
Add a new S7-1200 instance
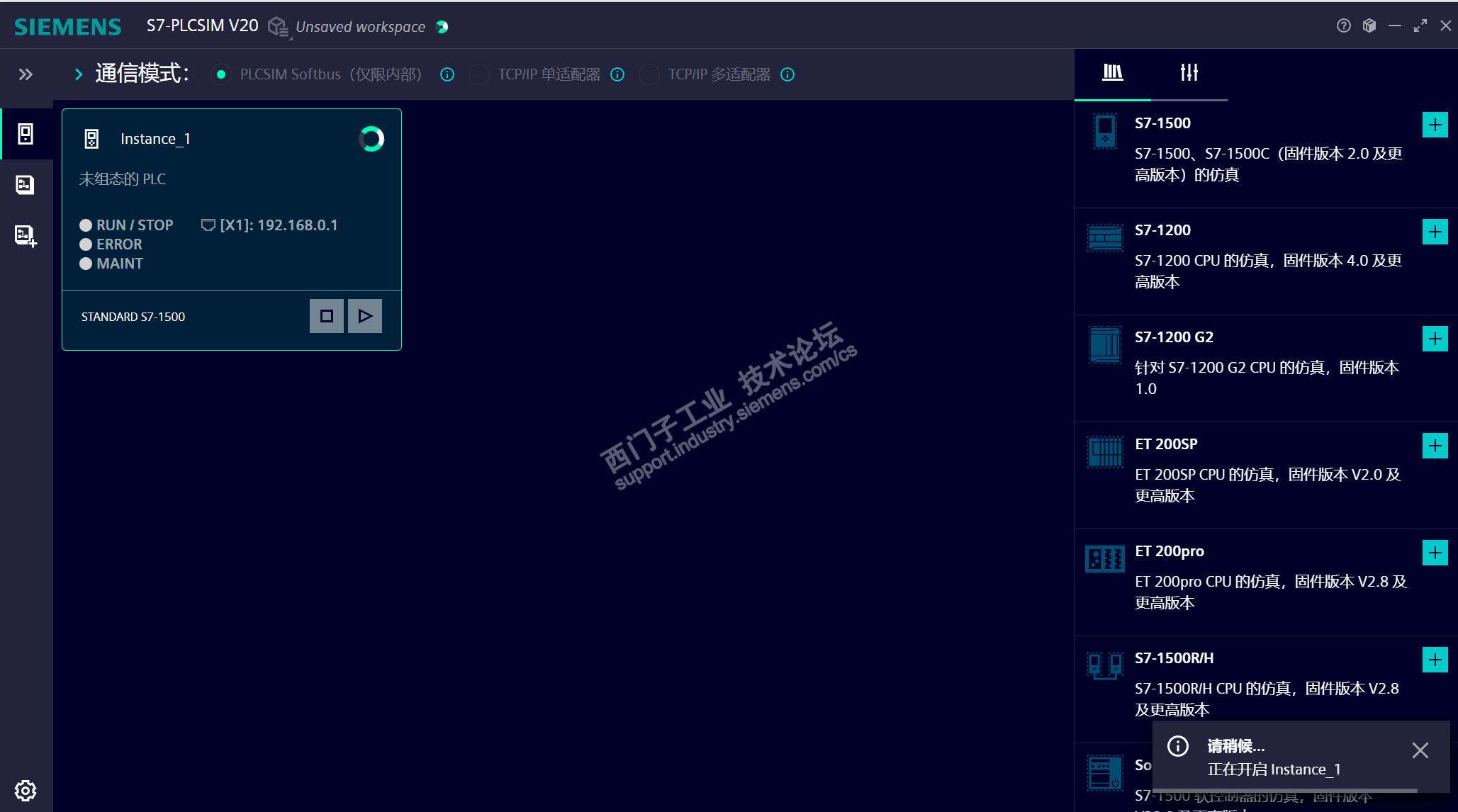pos(1435,232)
